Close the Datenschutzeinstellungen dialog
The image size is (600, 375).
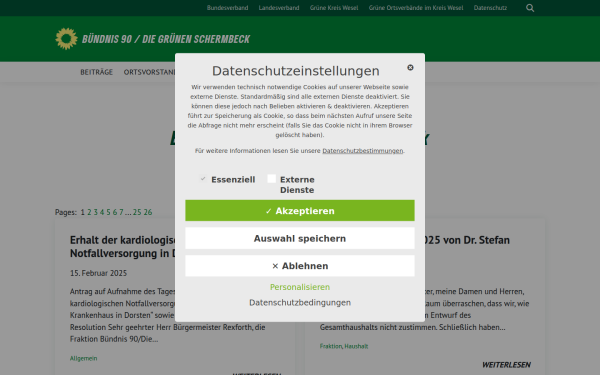pyautogui.click(x=410, y=67)
